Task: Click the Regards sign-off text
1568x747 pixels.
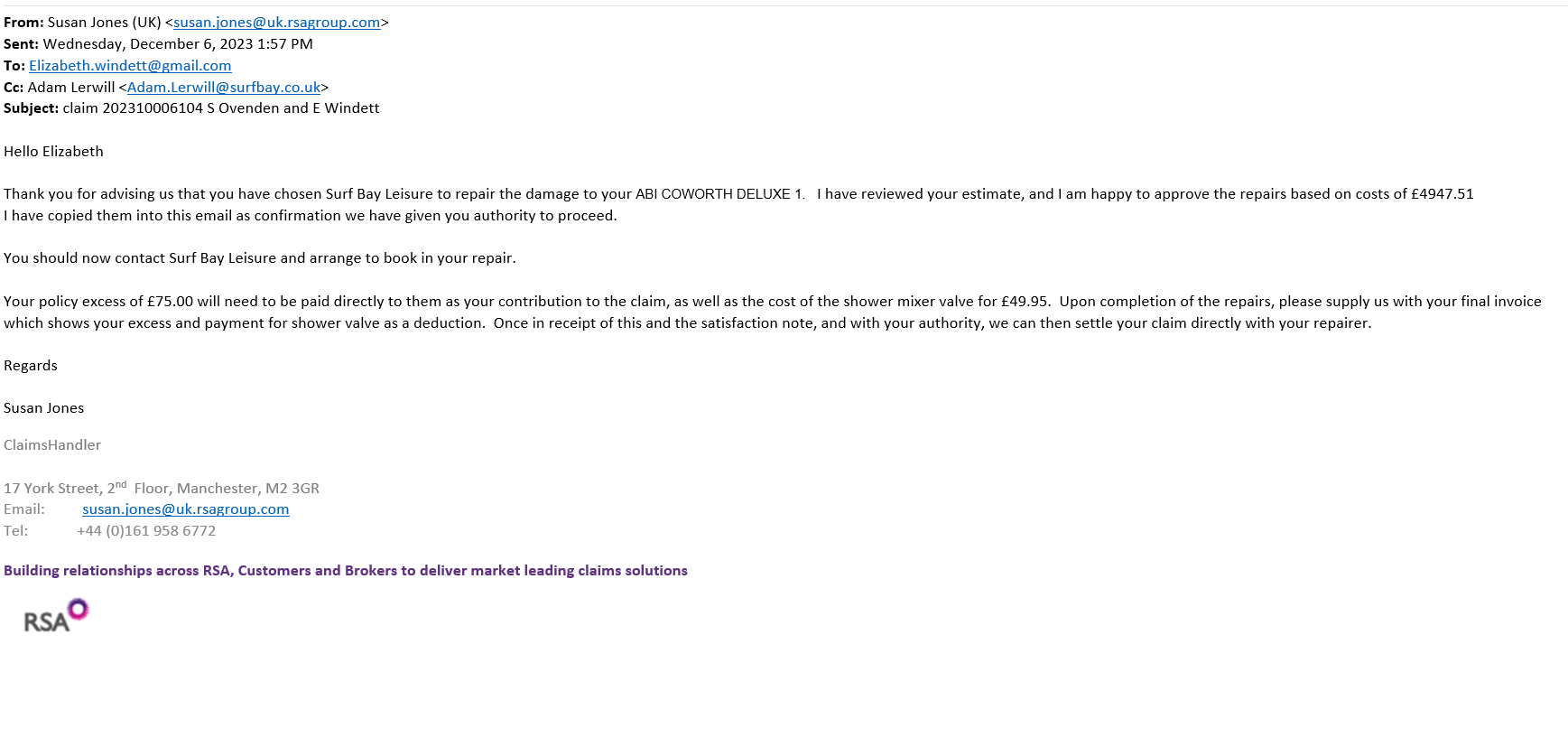Action: coord(30,366)
